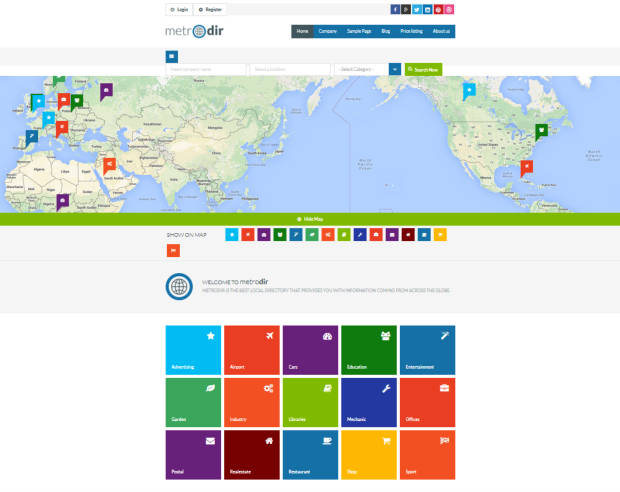Image resolution: width=620 pixels, height=492 pixels.
Task: Open the Airport category tile
Action: click(x=252, y=350)
